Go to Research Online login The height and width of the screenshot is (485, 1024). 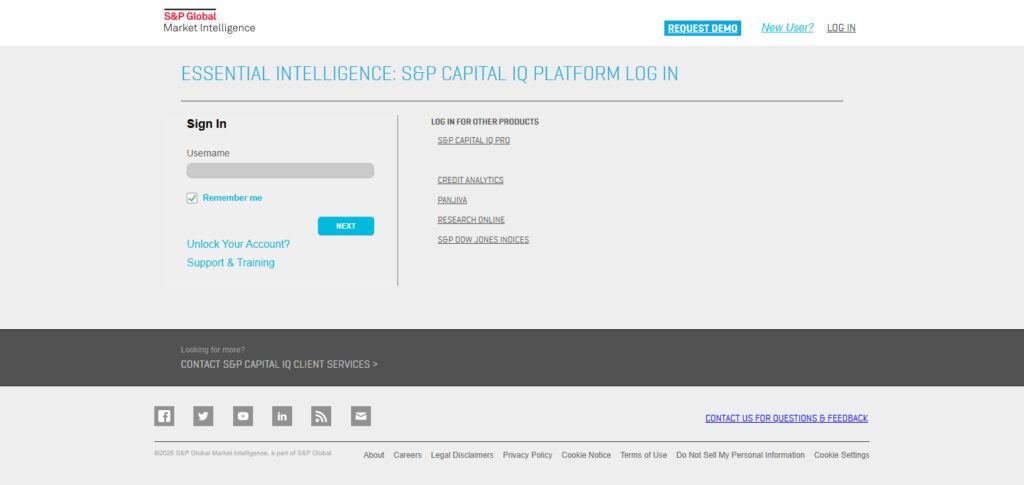point(471,220)
